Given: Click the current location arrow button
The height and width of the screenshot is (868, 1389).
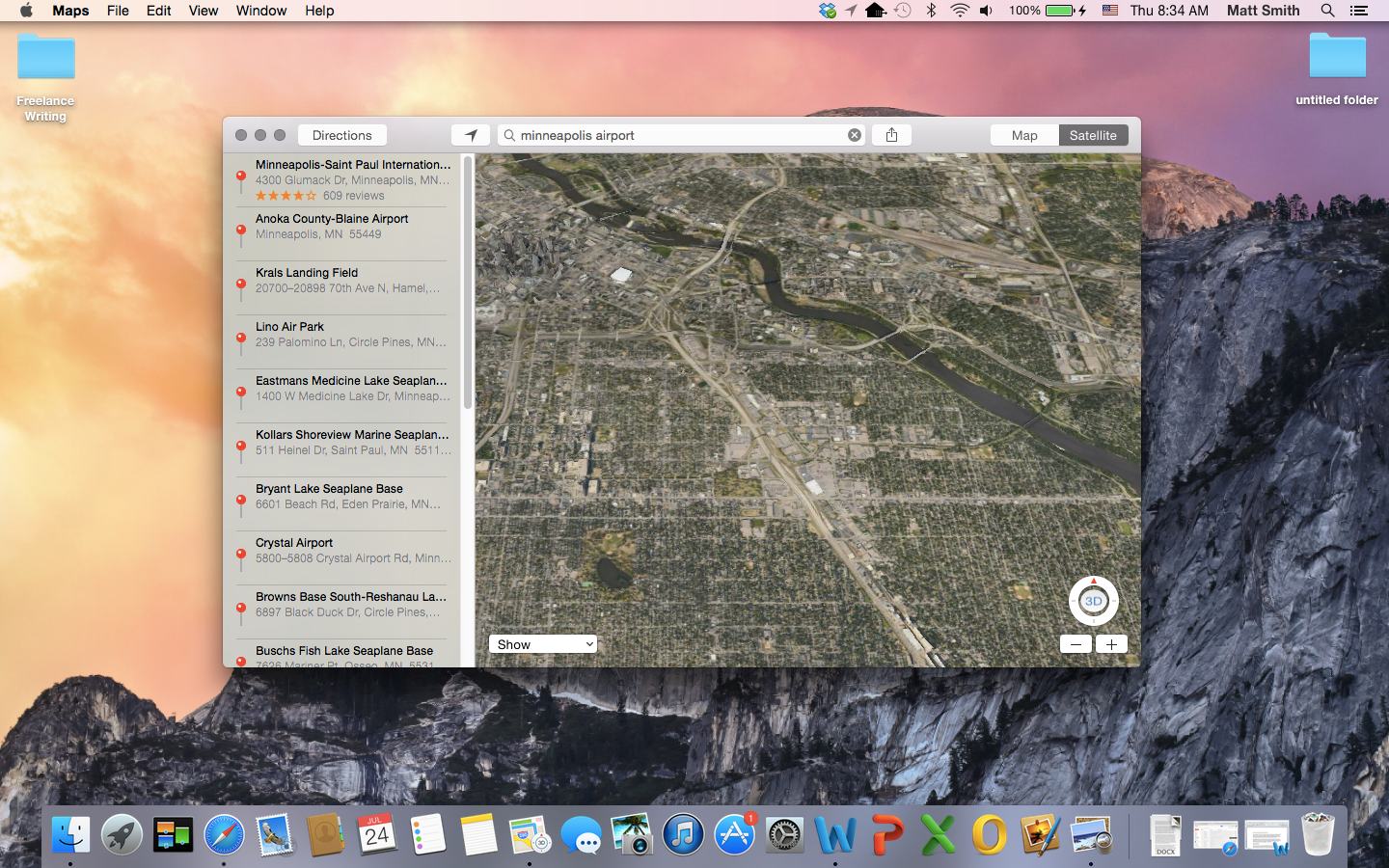Looking at the screenshot, I should point(471,135).
